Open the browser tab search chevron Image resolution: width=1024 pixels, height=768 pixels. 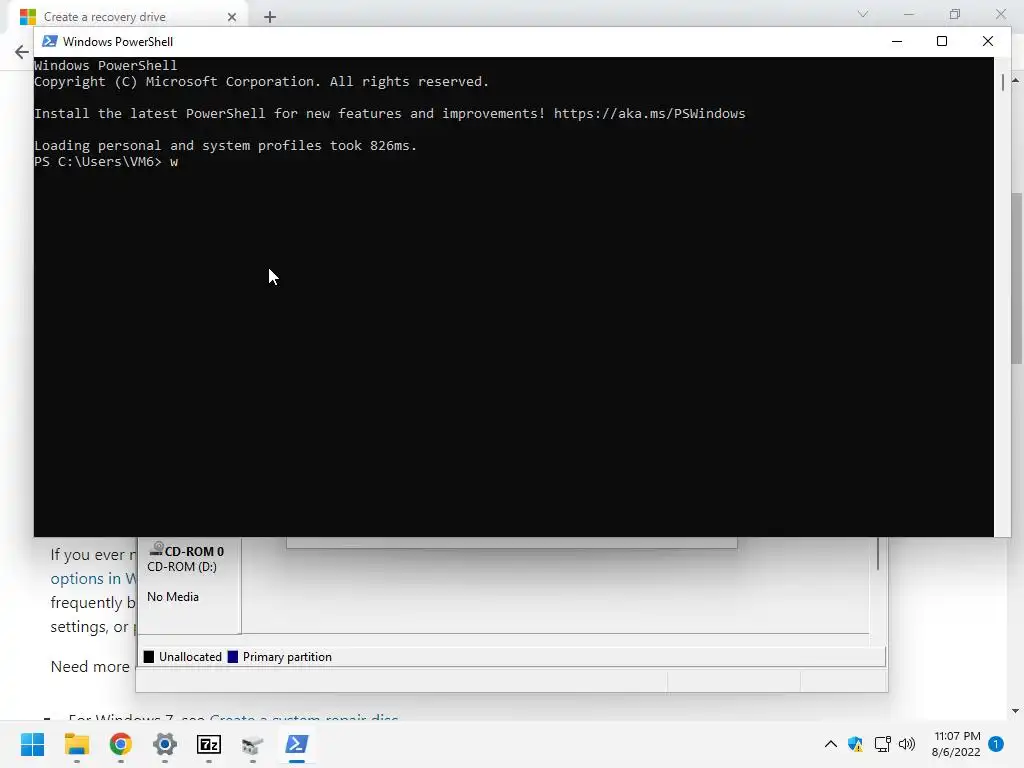click(x=863, y=14)
